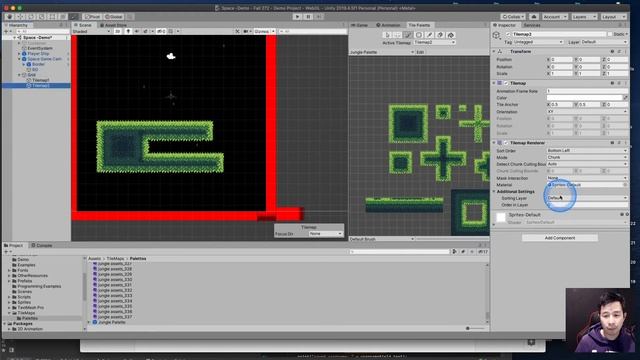Click the scene tools wrench icon
The height and width of the screenshot is (360, 640).
[237, 31]
